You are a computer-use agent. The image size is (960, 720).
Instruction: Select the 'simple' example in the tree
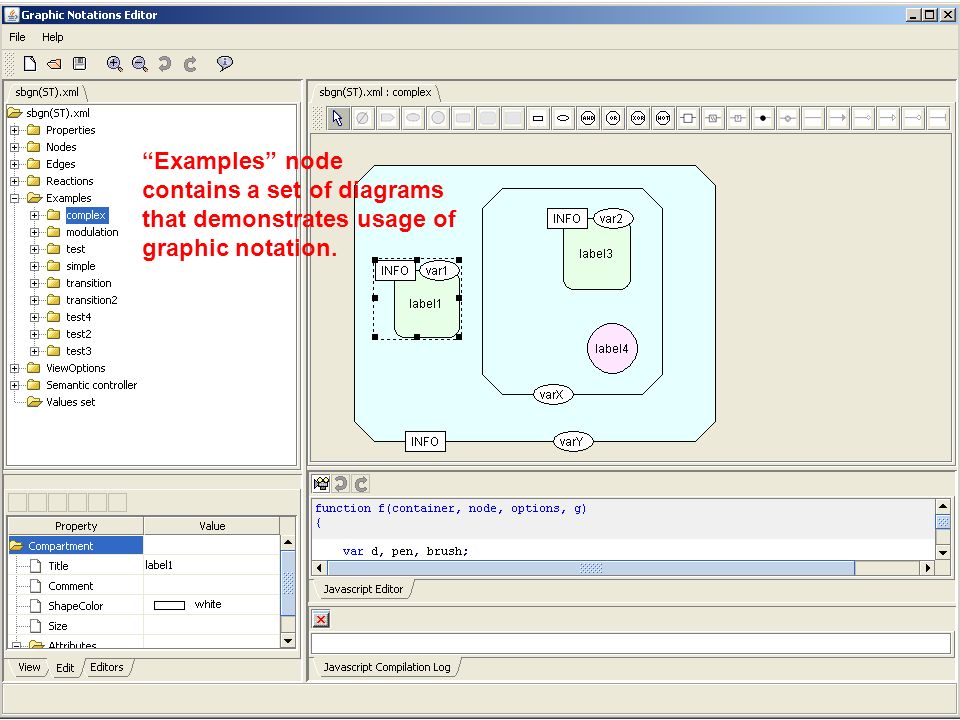click(81, 266)
